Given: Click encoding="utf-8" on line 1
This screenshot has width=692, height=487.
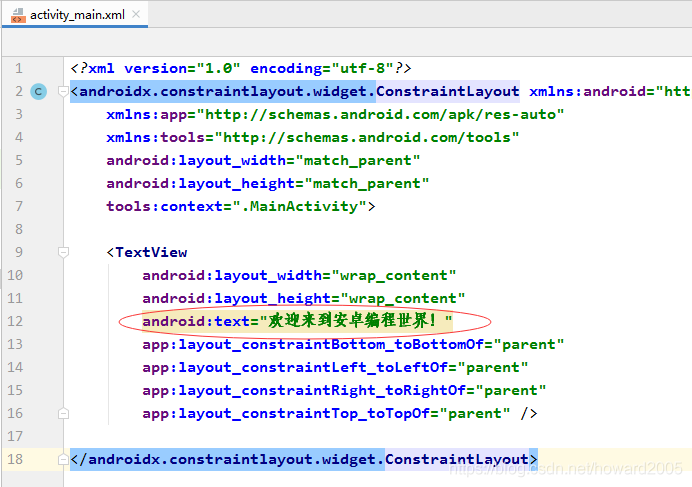Looking at the screenshot, I should (x=322, y=68).
